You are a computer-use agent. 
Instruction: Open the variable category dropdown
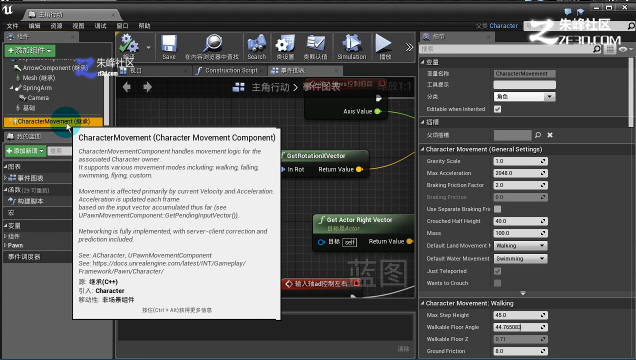click(524, 96)
